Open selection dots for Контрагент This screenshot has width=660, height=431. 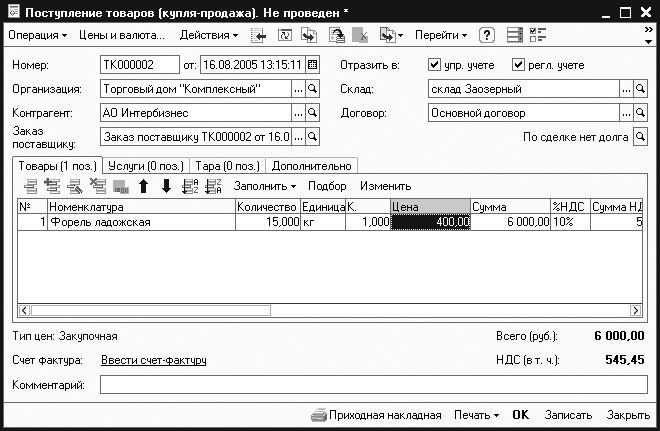[x=298, y=113]
